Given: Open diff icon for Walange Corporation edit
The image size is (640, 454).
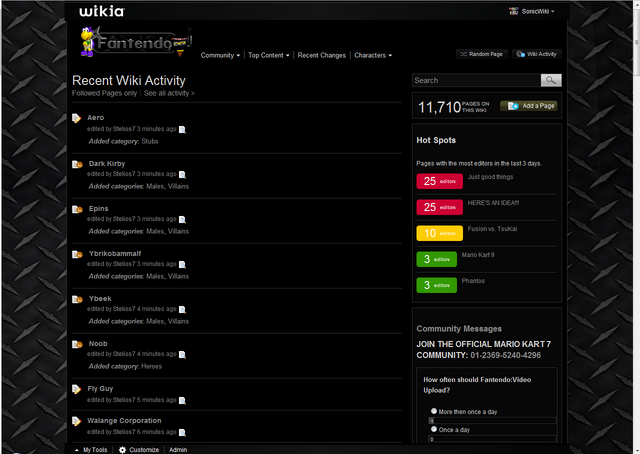Looking at the screenshot, I should tap(182, 432).
